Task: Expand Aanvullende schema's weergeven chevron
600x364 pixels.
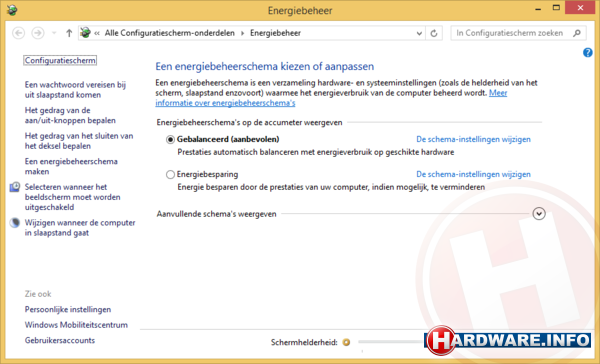Action: [x=539, y=214]
